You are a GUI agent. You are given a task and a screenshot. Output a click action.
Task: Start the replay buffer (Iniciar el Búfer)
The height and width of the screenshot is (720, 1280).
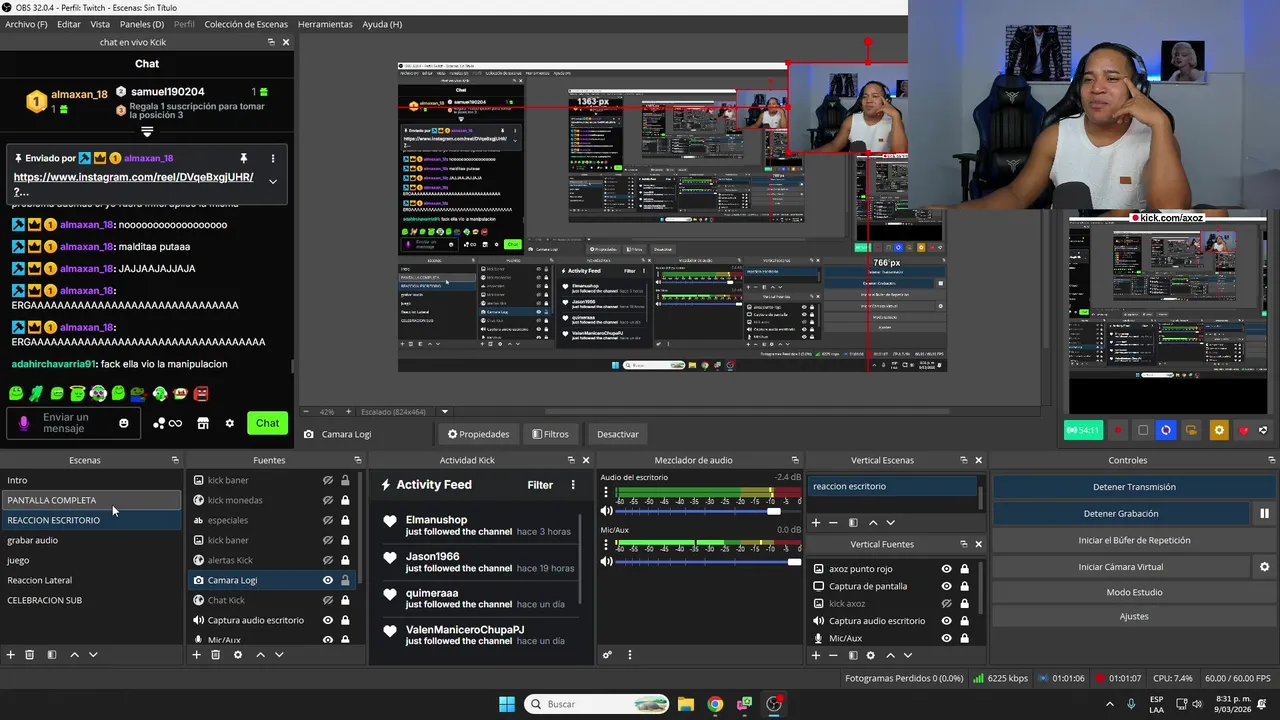(1134, 540)
